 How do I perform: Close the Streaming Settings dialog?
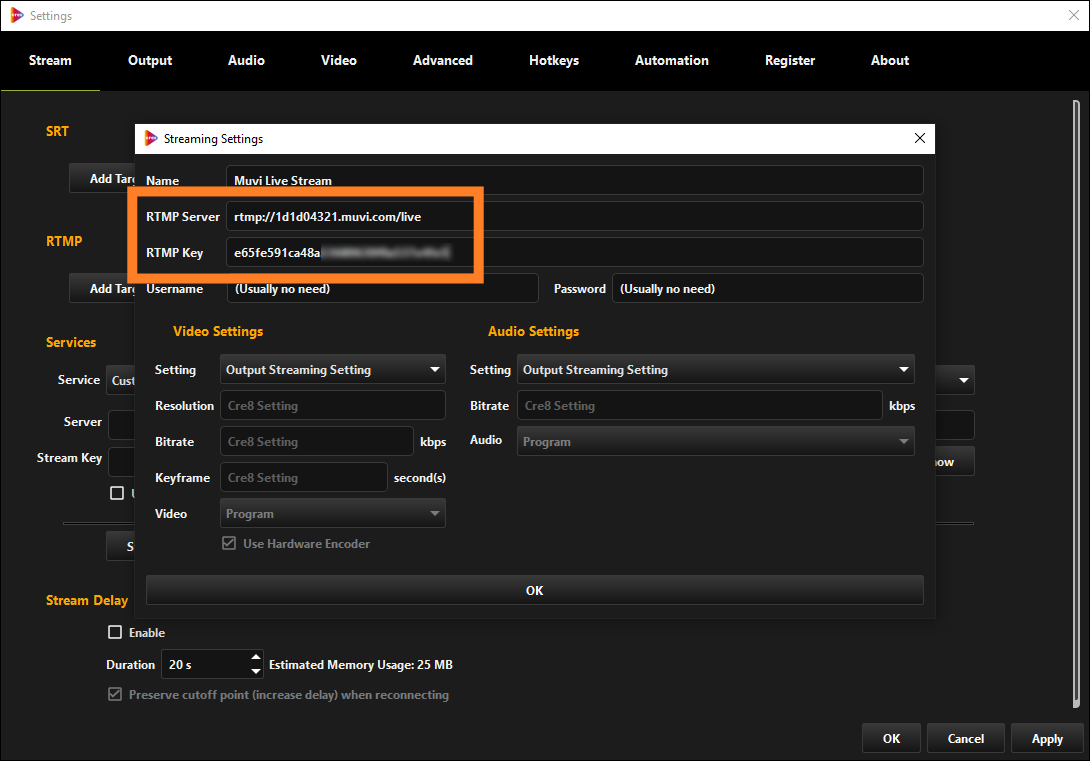pyautogui.click(x=919, y=138)
